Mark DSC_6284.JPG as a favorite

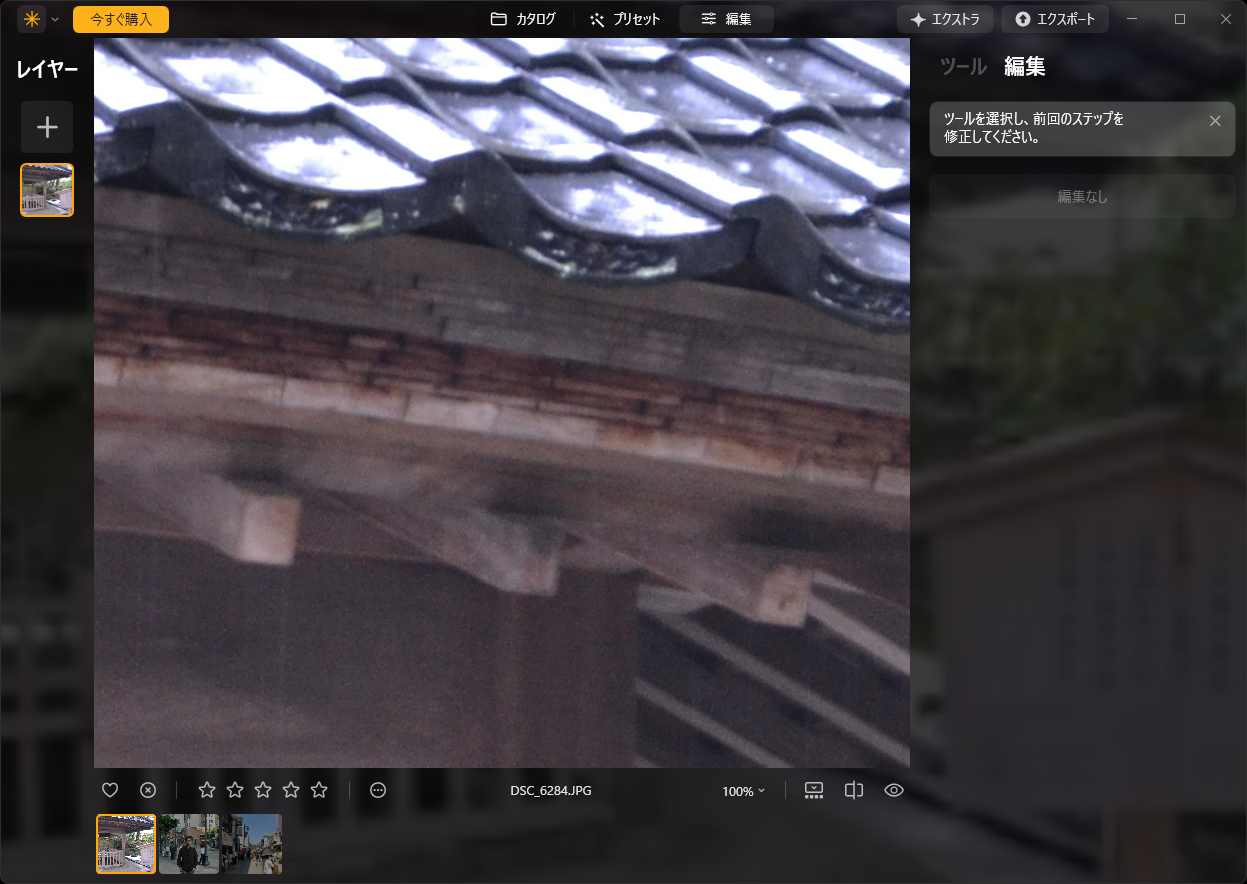pyautogui.click(x=110, y=789)
